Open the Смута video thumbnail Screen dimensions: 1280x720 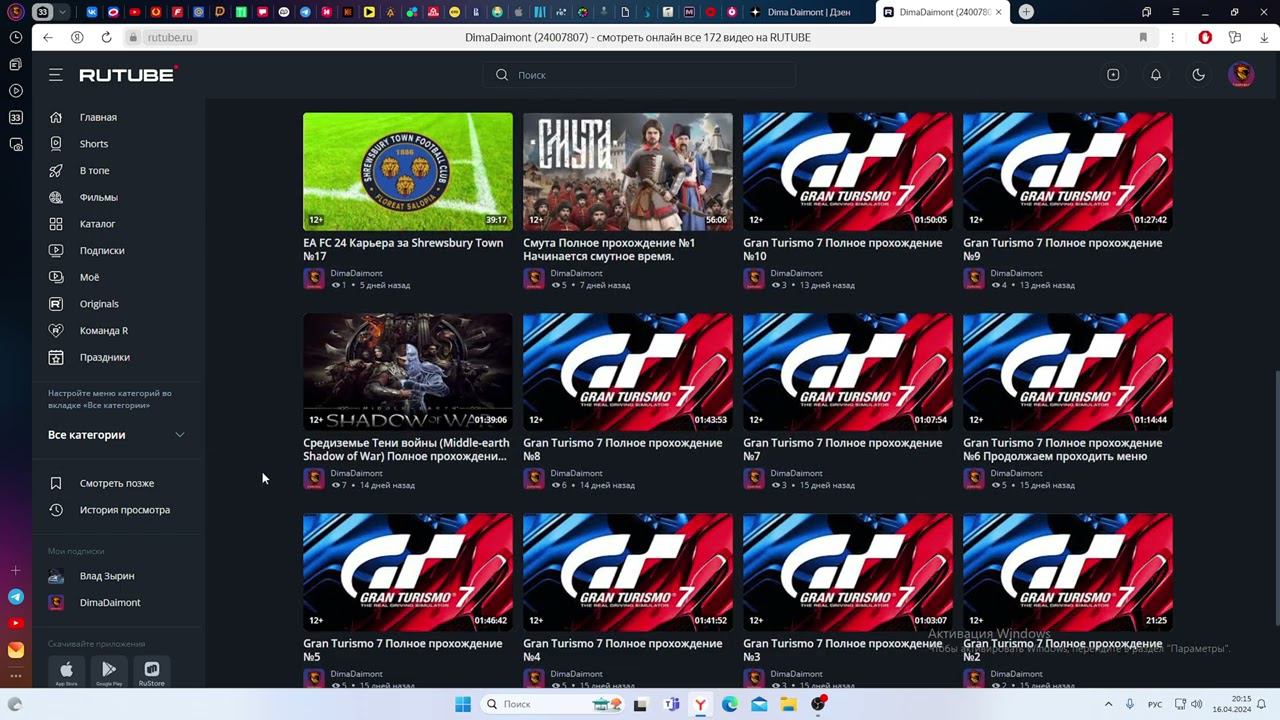point(628,171)
